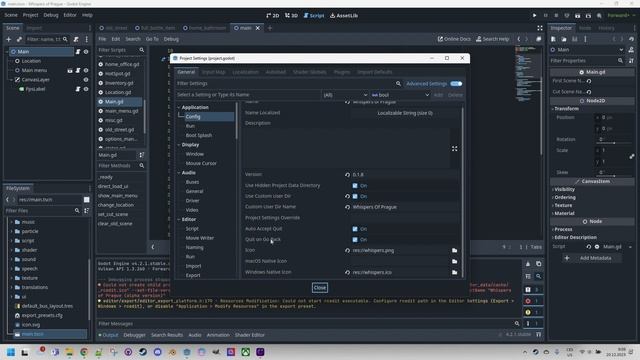
Task: Open Online Docs
Action: coord(454,39)
